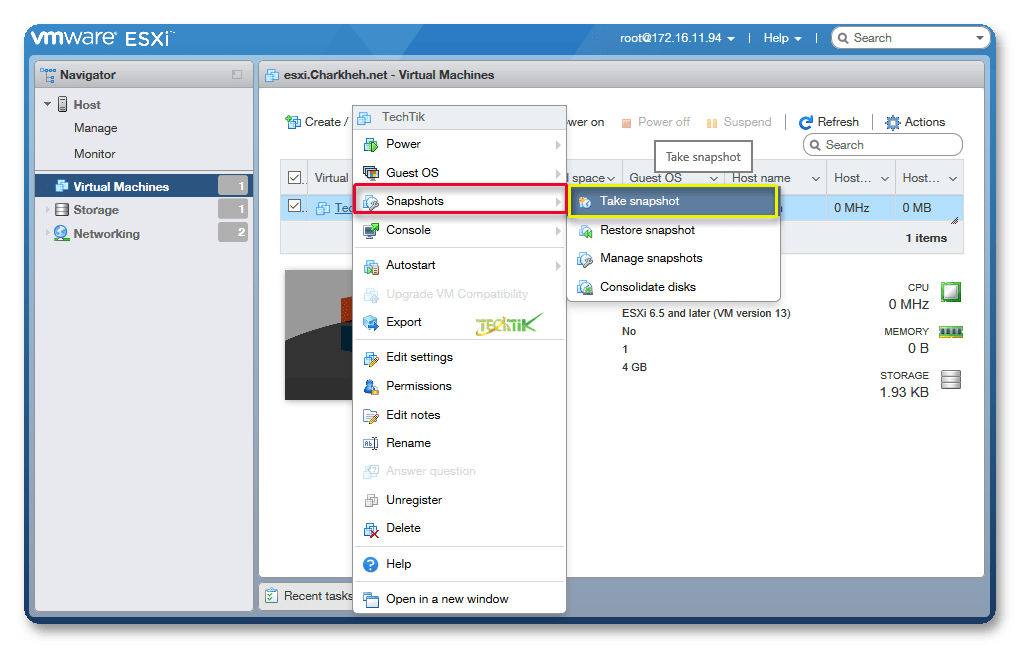Open the Help dropdown in top bar

[x=783, y=38]
